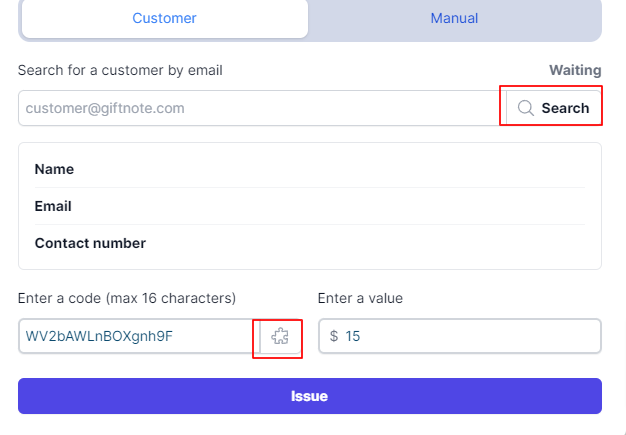Select the Contact number row
Screen dimensions: 626x435
[310, 243]
